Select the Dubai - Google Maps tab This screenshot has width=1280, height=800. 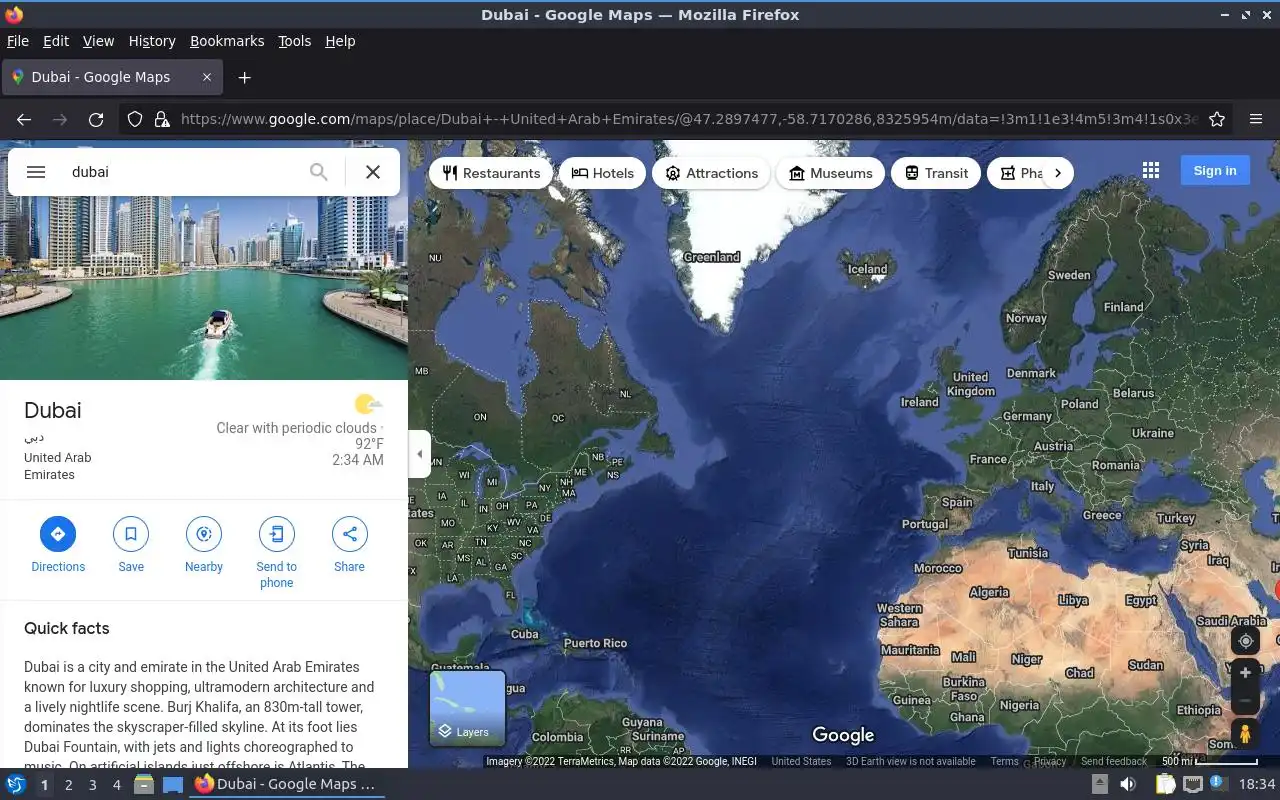coord(112,77)
